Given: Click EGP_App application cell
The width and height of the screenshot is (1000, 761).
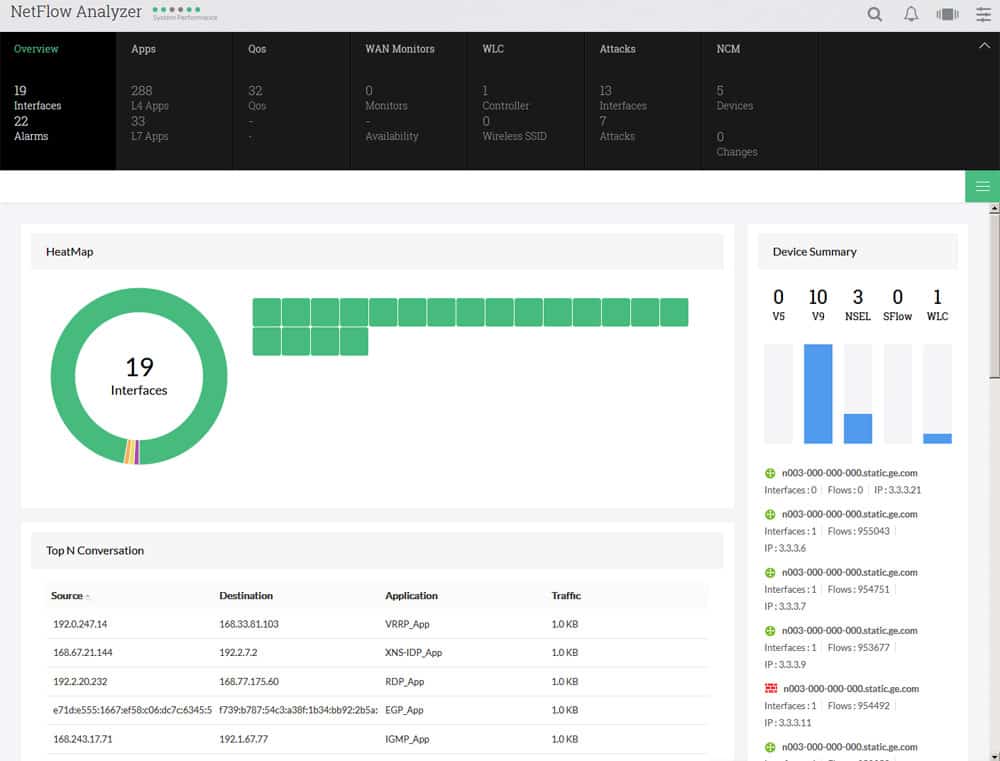Looking at the screenshot, I should (x=404, y=710).
